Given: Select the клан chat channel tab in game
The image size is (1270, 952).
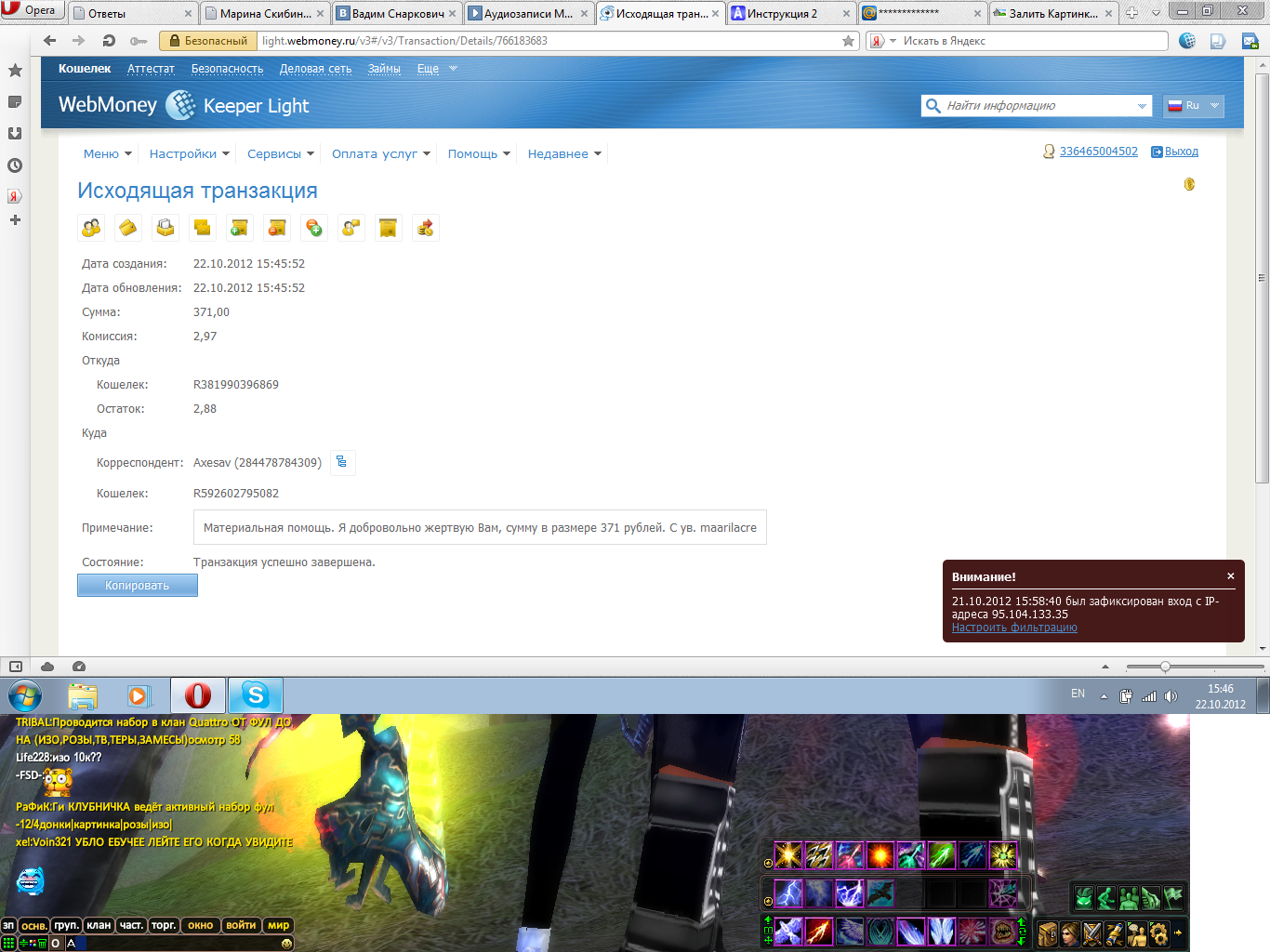Looking at the screenshot, I should tap(99, 925).
